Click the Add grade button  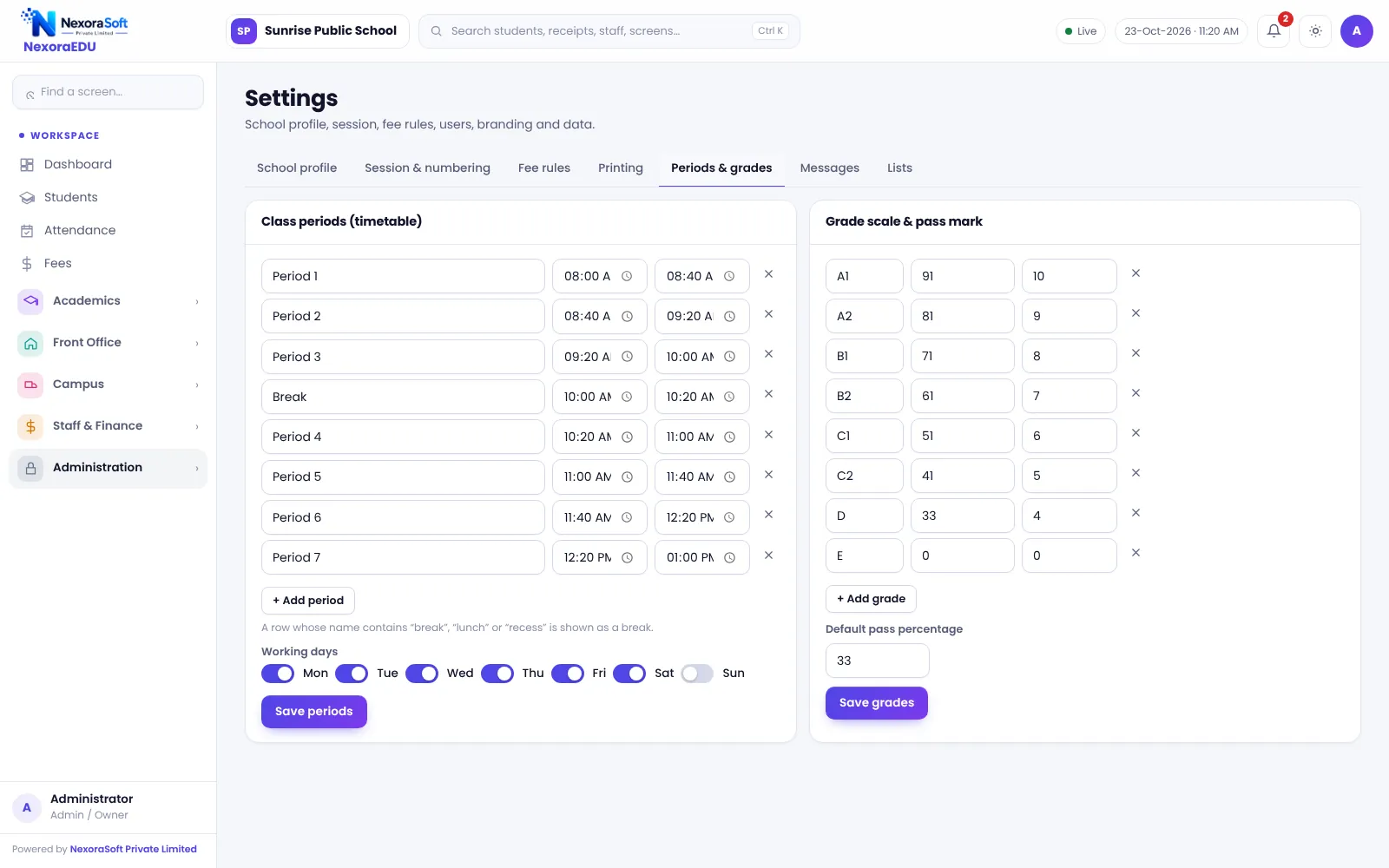(x=871, y=599)
